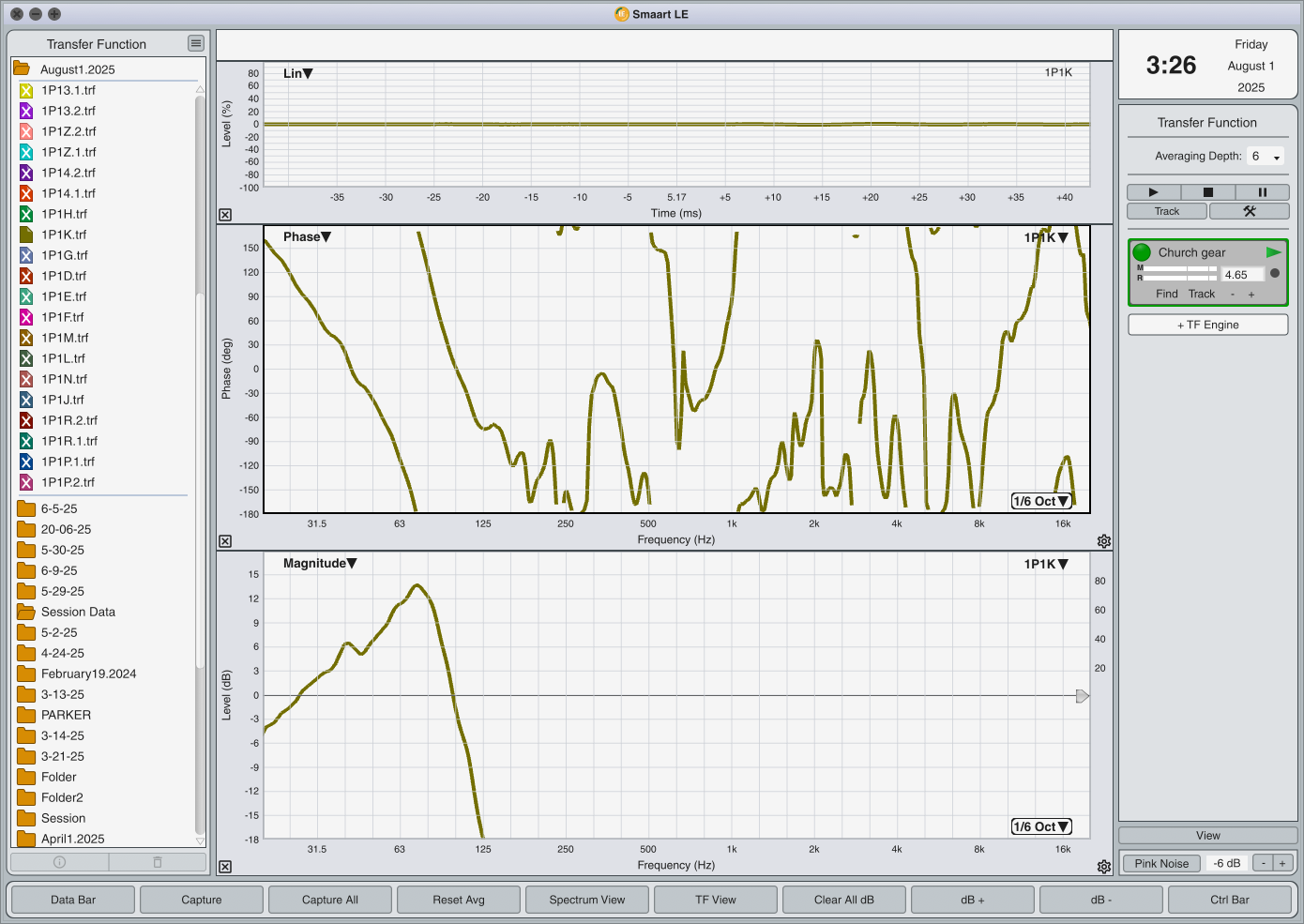Viewport: 1304px width, 924px height.
Task: Open 1/6 Oct smoothing dropdown in Phase plot
Action: (x=1041, y=501)
